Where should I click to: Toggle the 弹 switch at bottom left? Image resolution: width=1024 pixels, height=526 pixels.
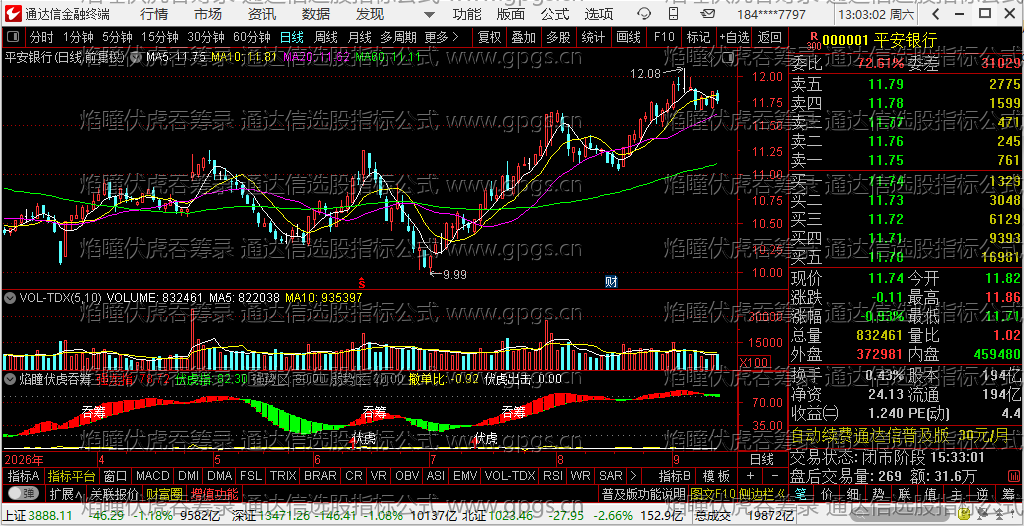[23, 493]
